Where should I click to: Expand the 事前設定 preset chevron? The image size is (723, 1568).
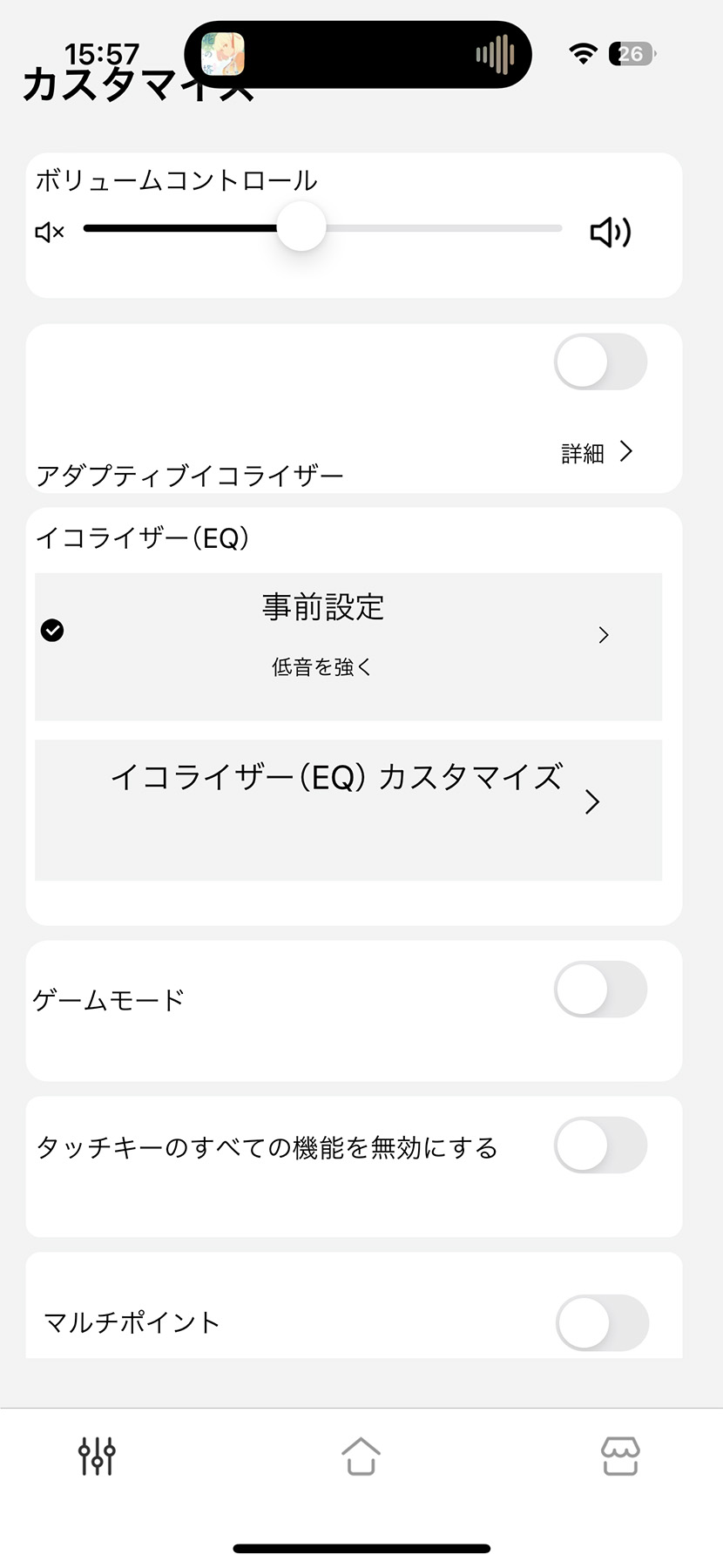pyautogui.click(x=604, y=635)
